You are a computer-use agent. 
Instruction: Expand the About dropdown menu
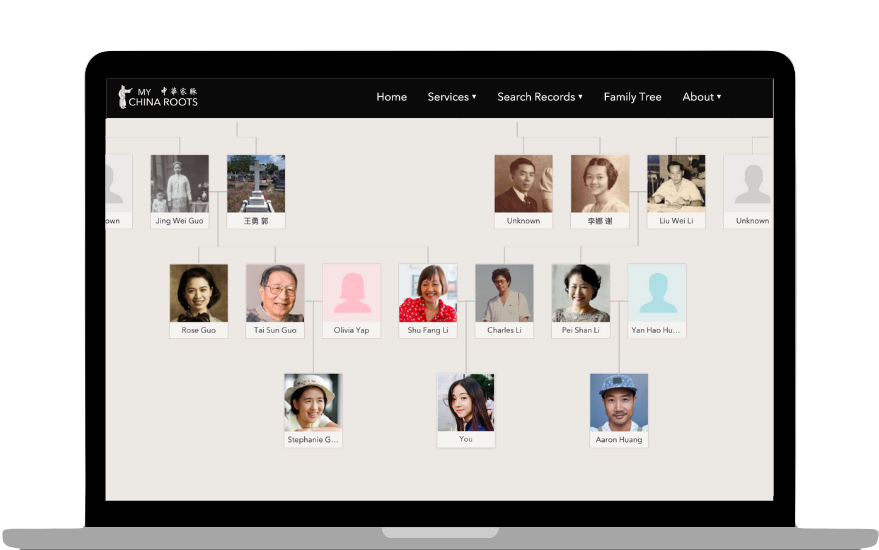pos(701,97)
